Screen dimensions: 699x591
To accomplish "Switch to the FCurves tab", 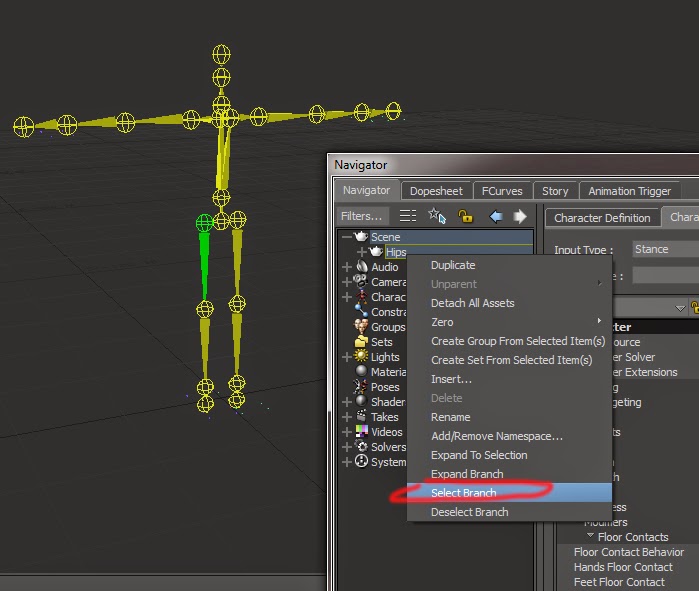I will point(502,191).
